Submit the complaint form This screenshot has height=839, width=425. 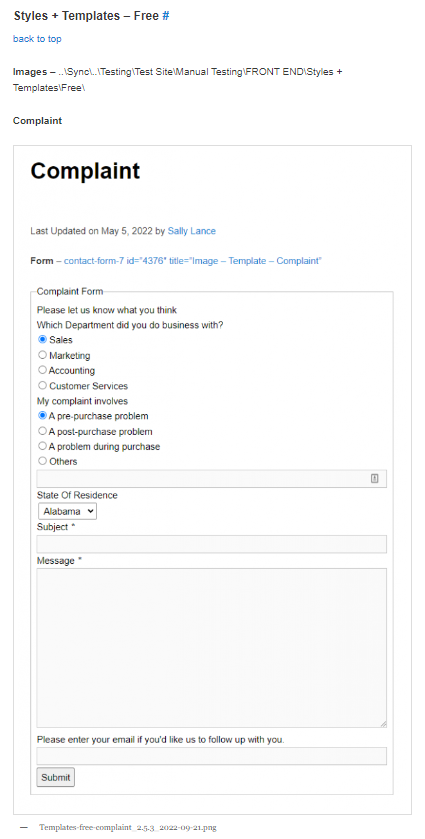[x=56, y=777]
